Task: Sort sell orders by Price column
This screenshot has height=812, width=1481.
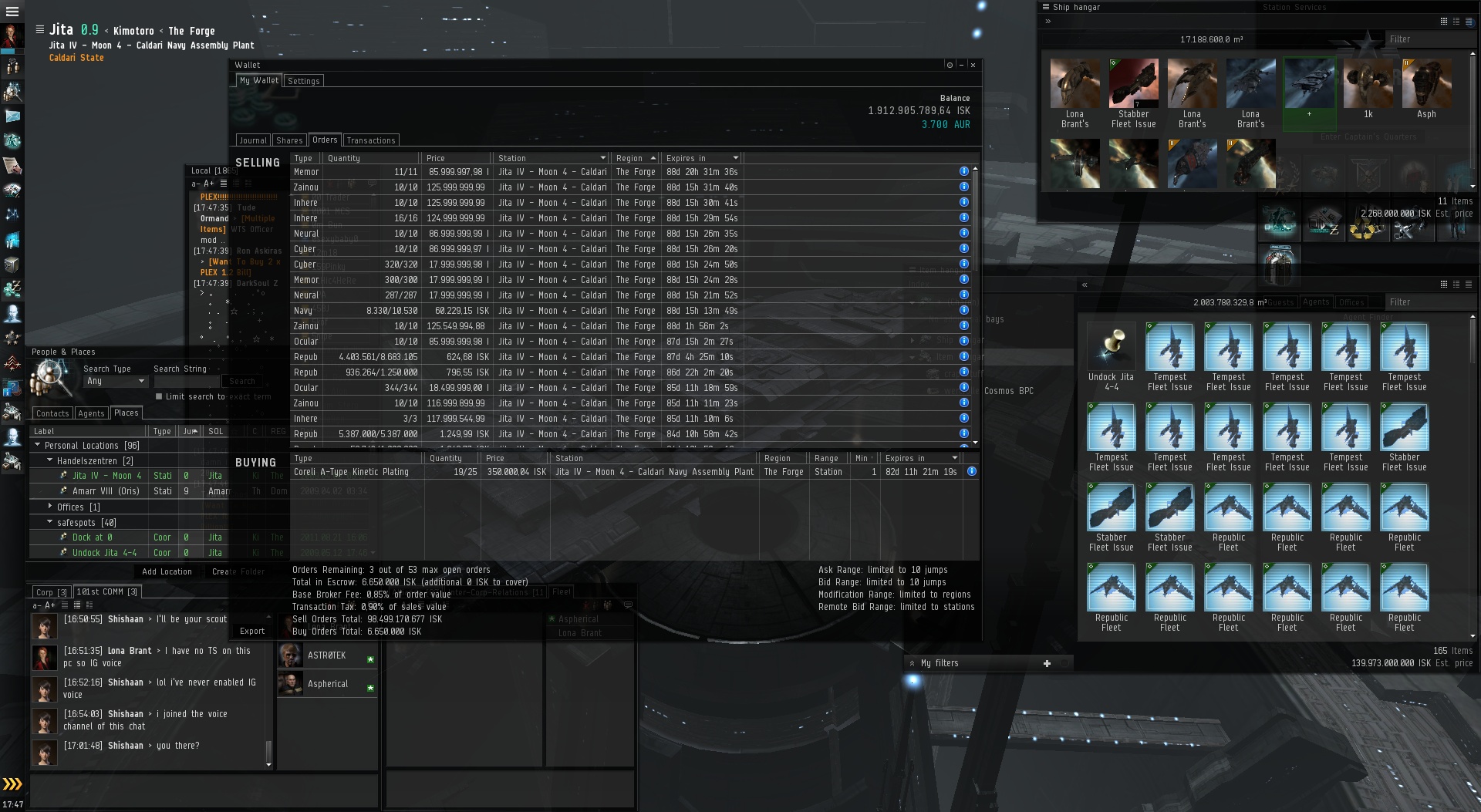Action: click(x=457, y=158)
